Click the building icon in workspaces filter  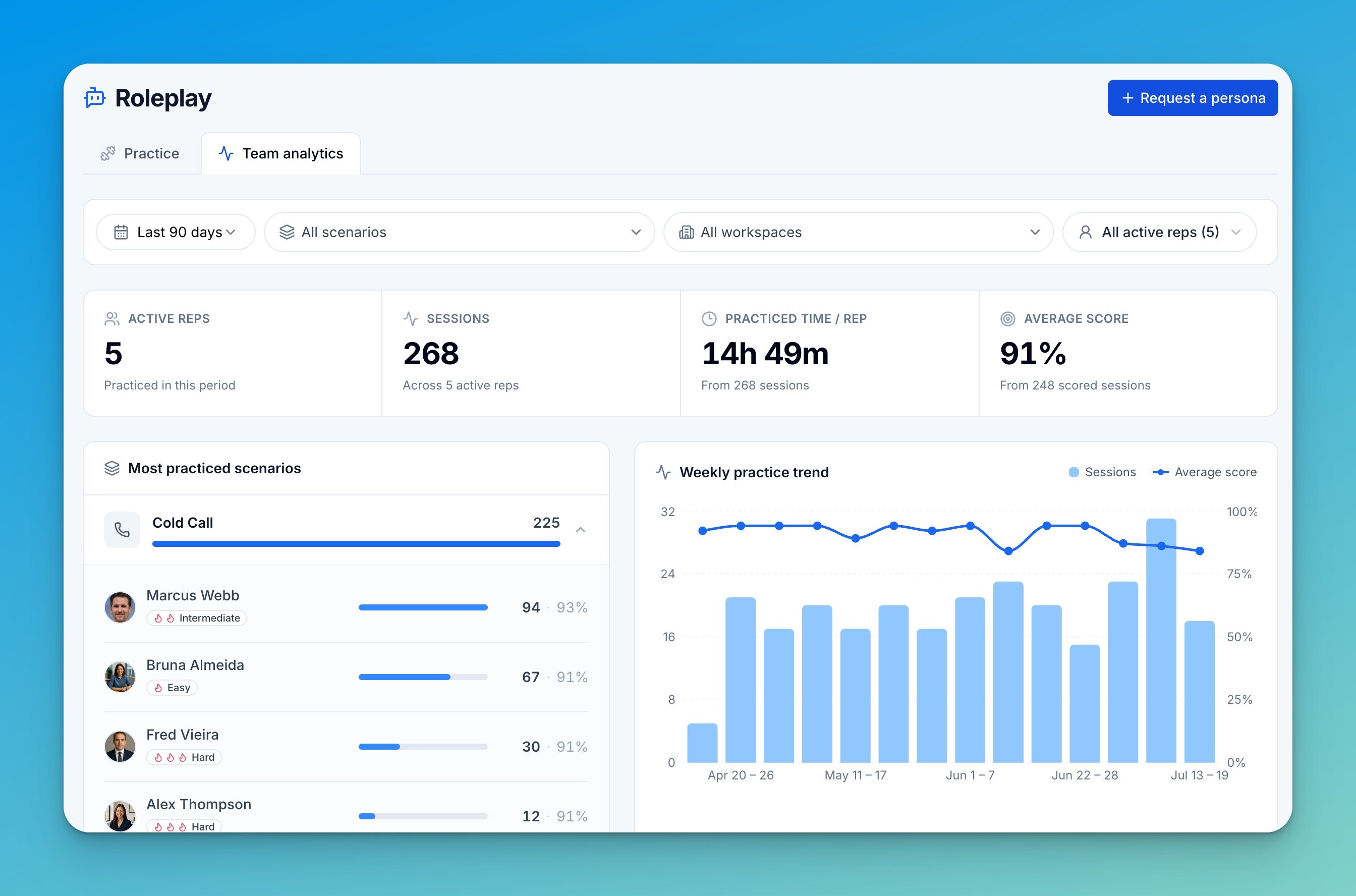(x=686, y=232)
